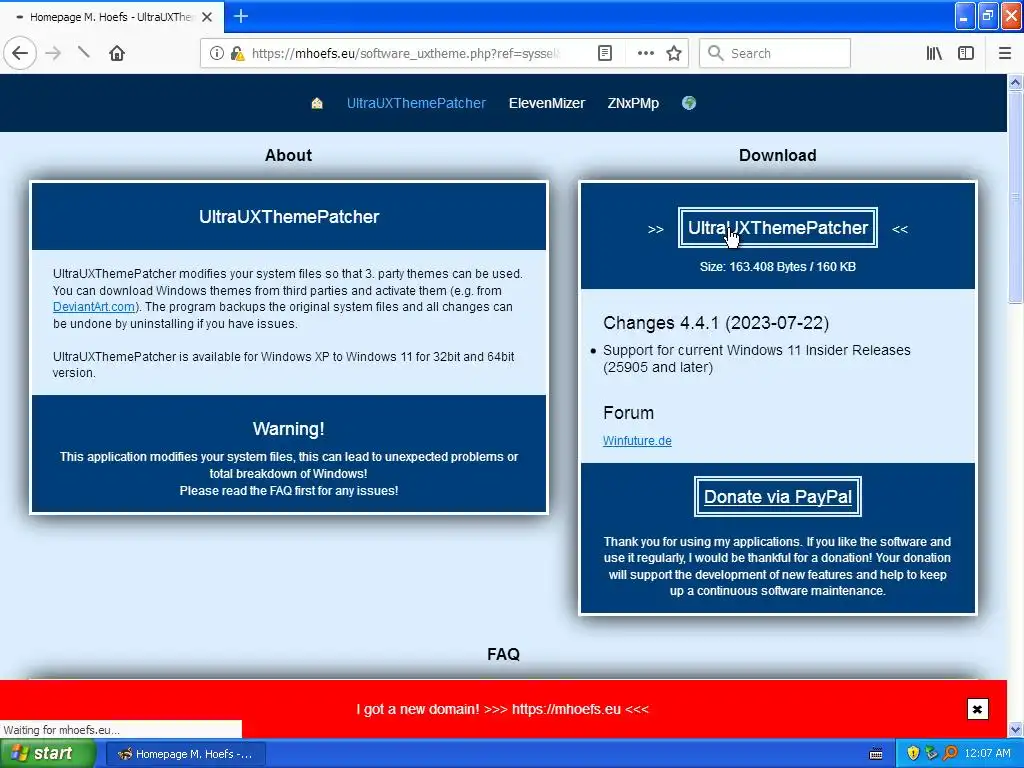Download UltraUXThemePatcher via the boxed button
The height and width of the screenshot is (768, 1024).
pyautogui.click(x=778, y=228)
